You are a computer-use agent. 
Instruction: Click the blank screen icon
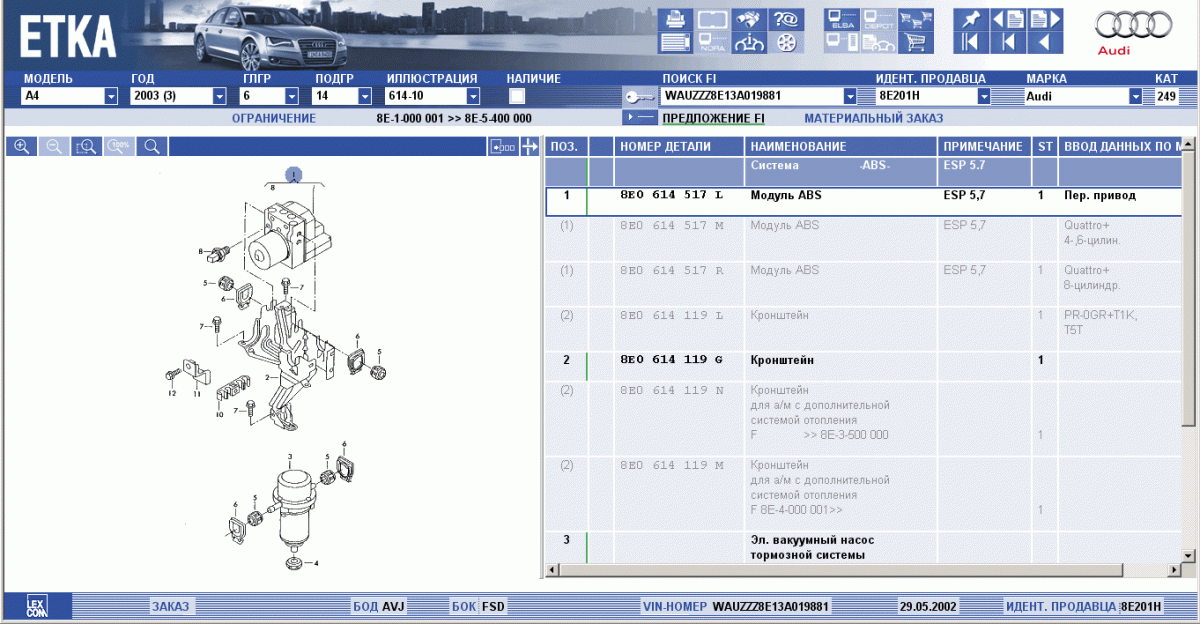(x=712, y=19)
